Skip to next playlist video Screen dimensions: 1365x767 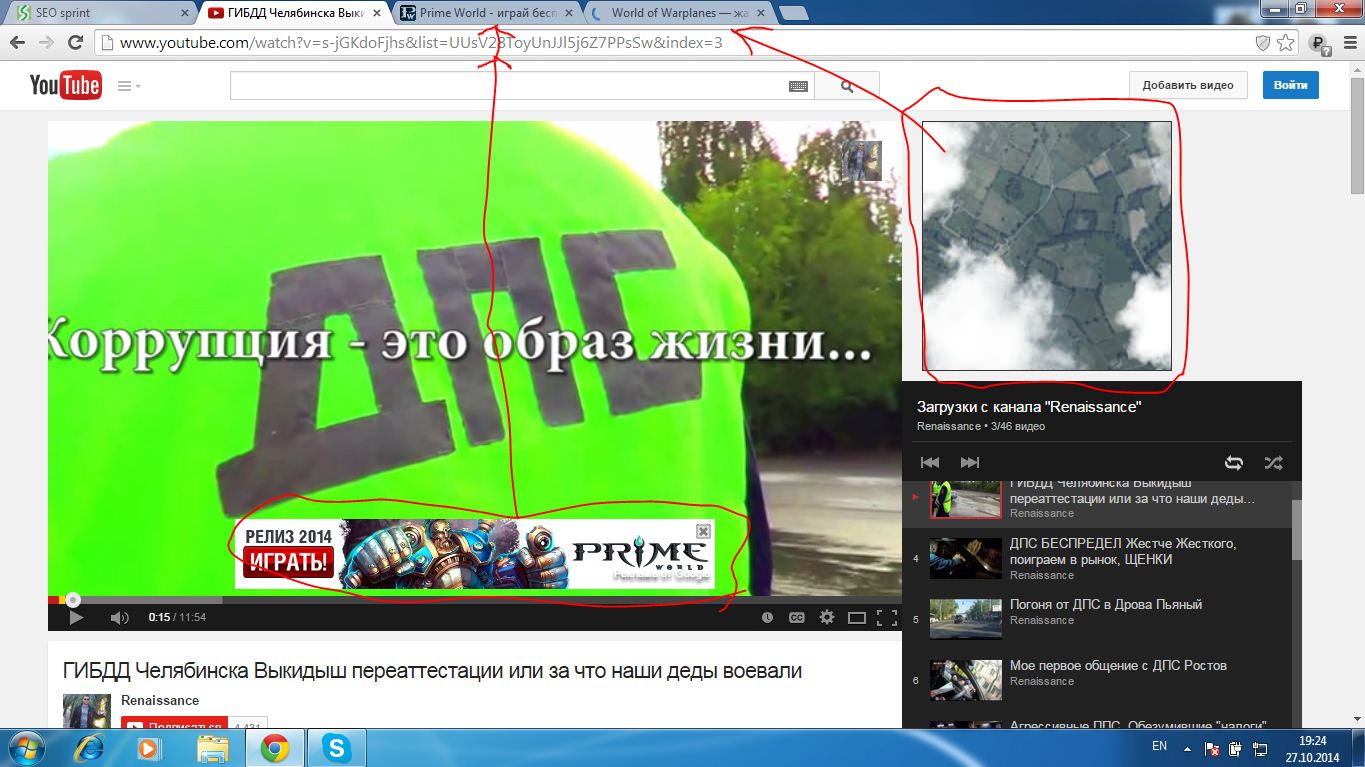coord(969,463)
